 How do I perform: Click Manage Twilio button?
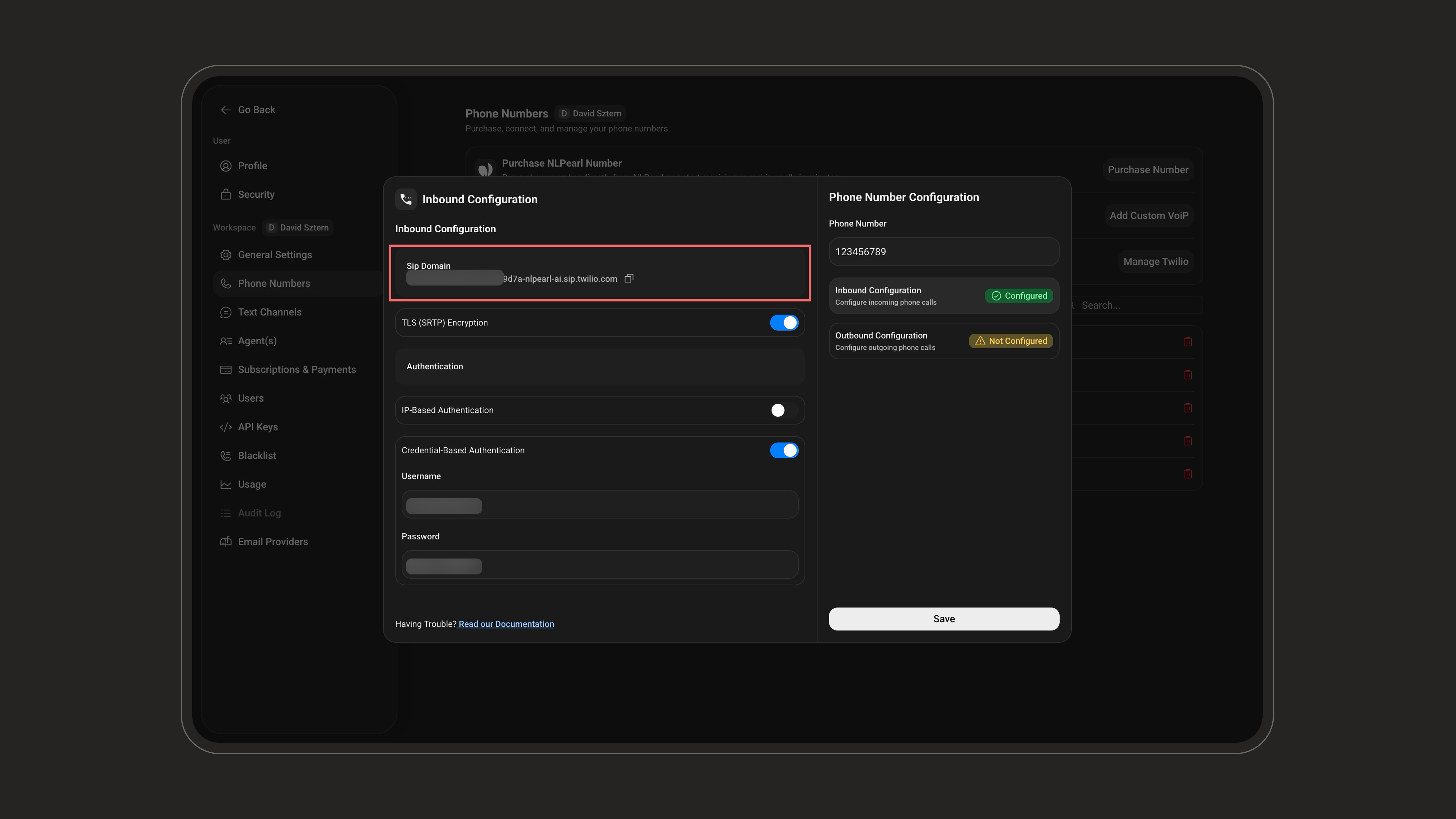[1155, 262]
